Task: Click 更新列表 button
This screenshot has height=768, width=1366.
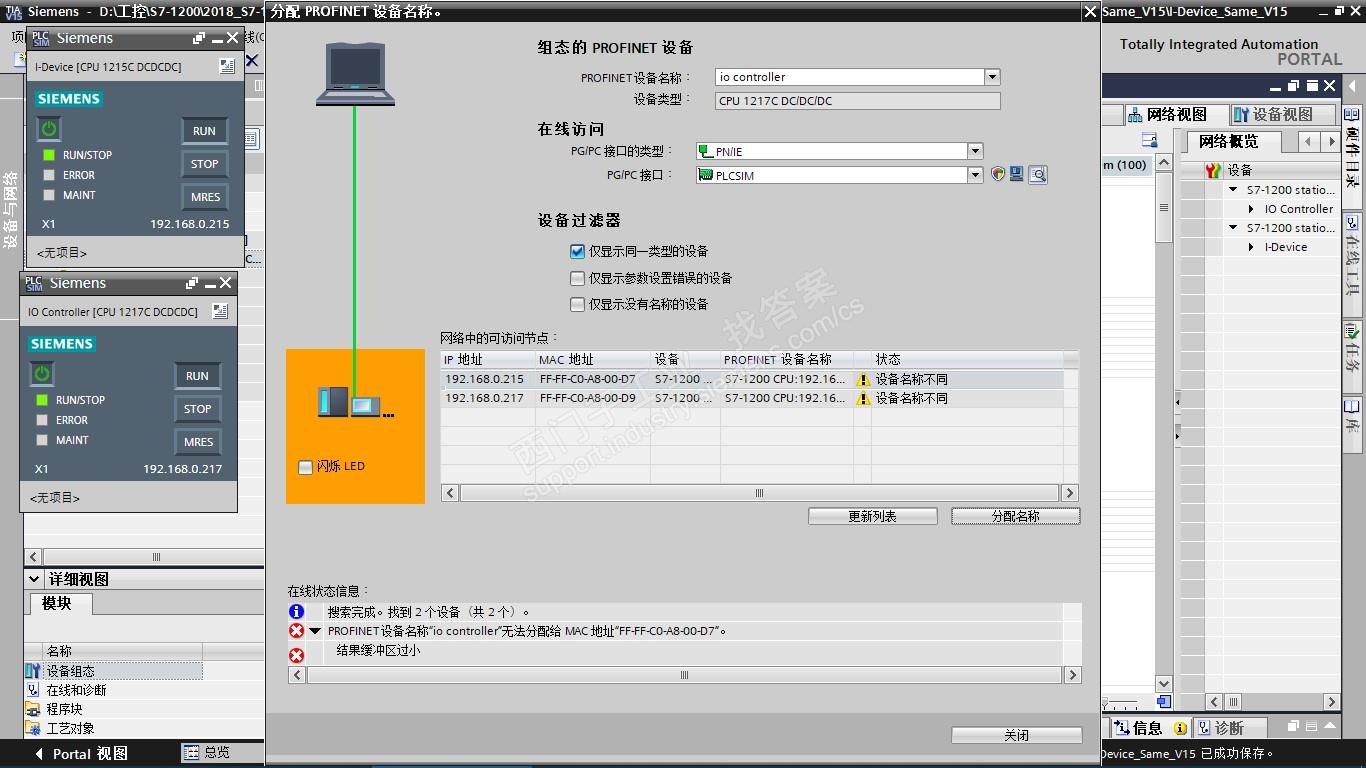Action: 873,516
